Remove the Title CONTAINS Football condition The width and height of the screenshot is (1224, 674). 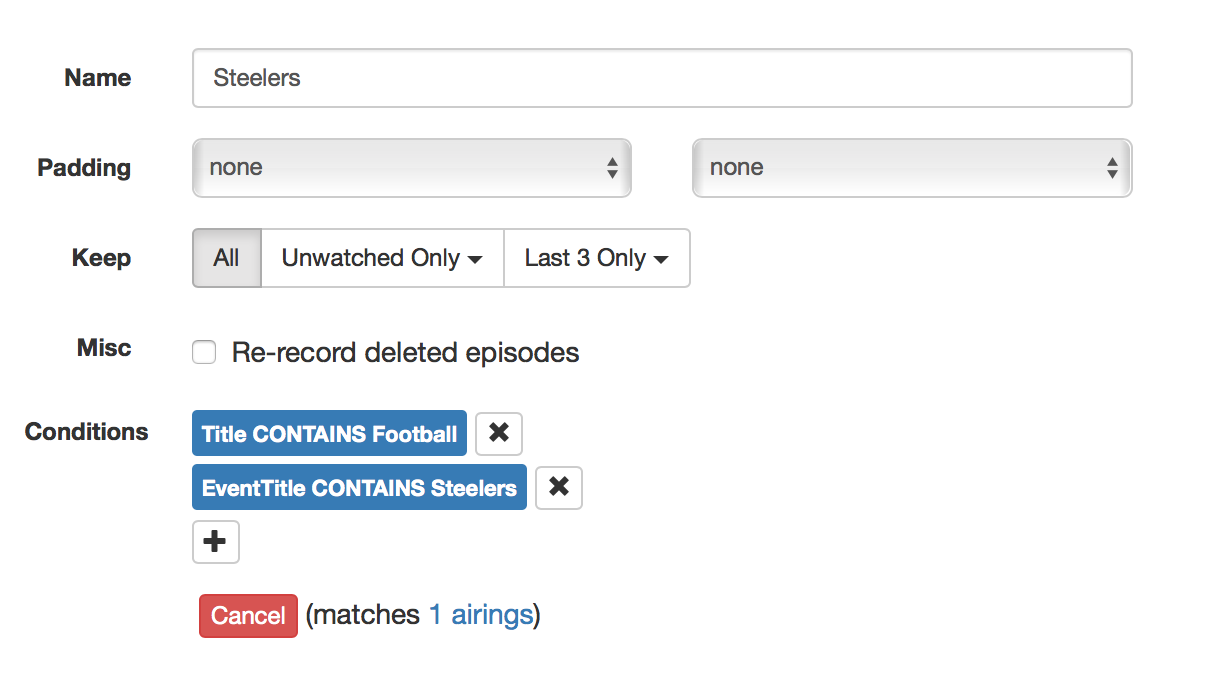pos(498,434)
